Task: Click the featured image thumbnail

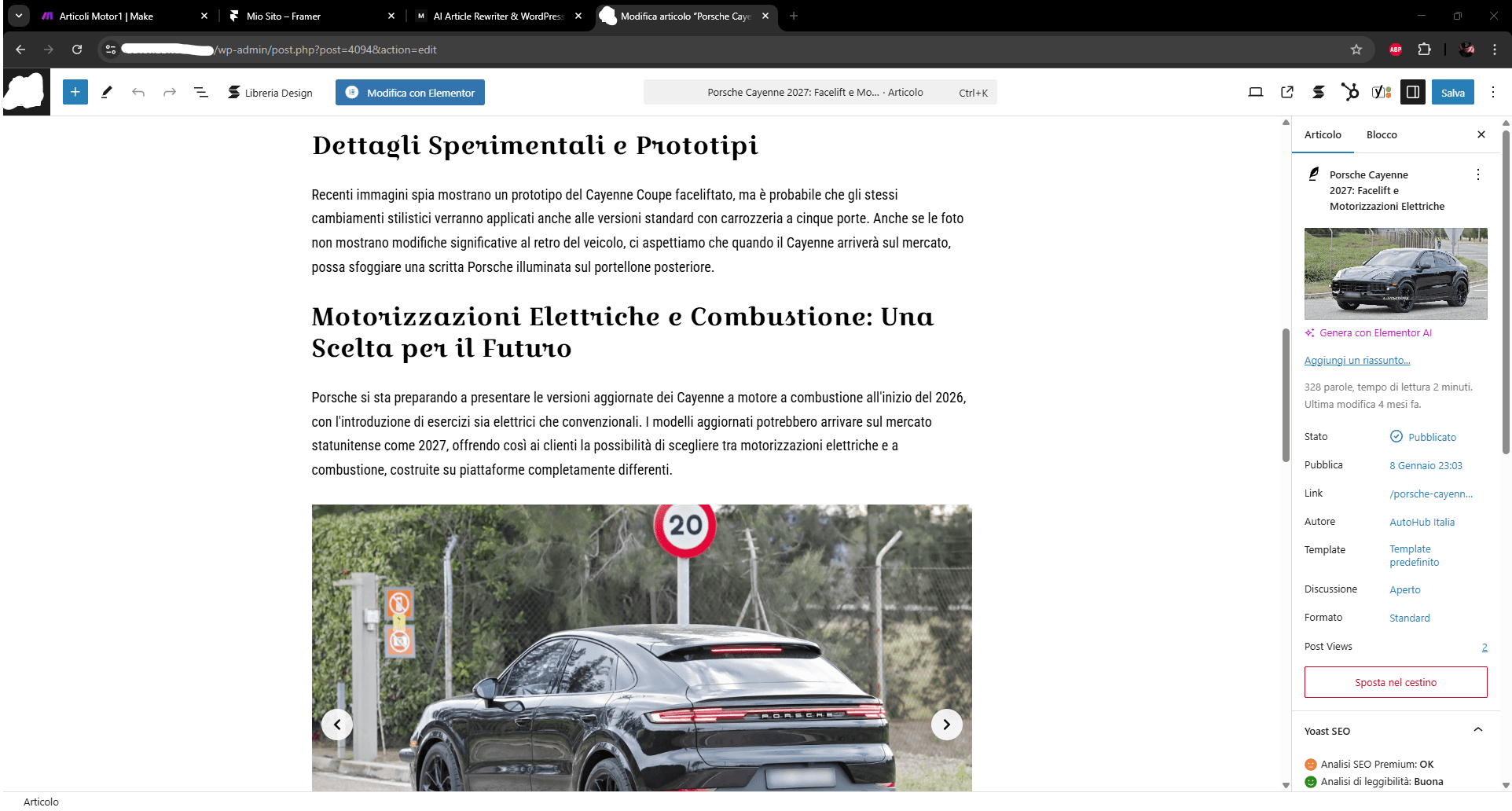Action: (x=1395, y=273)
